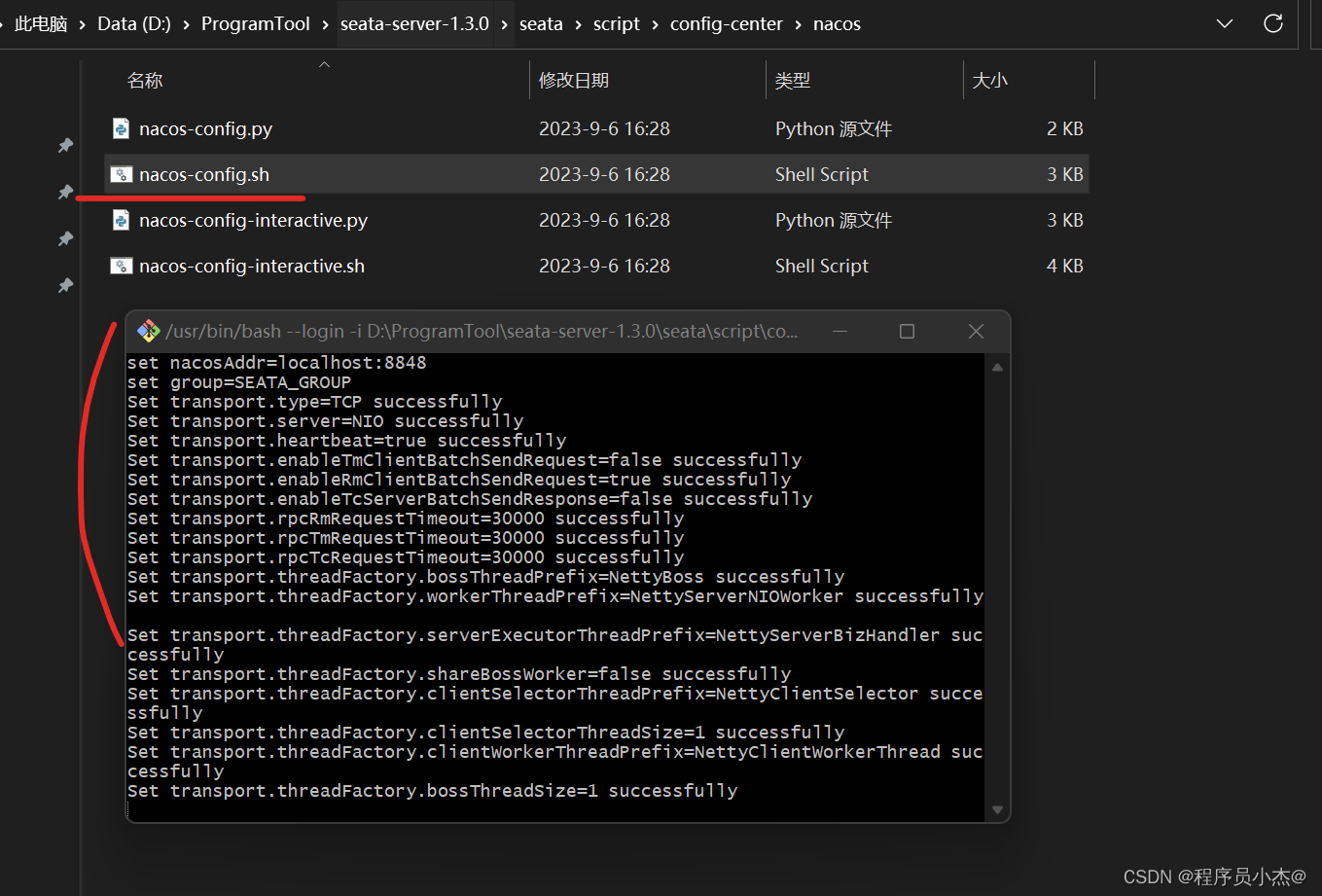This screenshot has width=1322, height=896.
Task: Click terminal line 'Set transport.server=NIO successfully'
Action: [325, 421]
